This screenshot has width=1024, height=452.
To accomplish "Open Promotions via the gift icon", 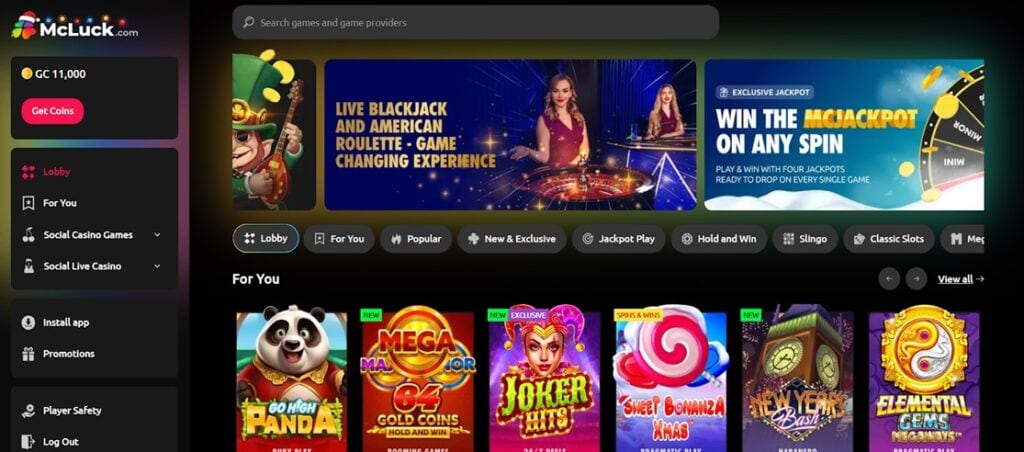I will [x=28, y=353].
